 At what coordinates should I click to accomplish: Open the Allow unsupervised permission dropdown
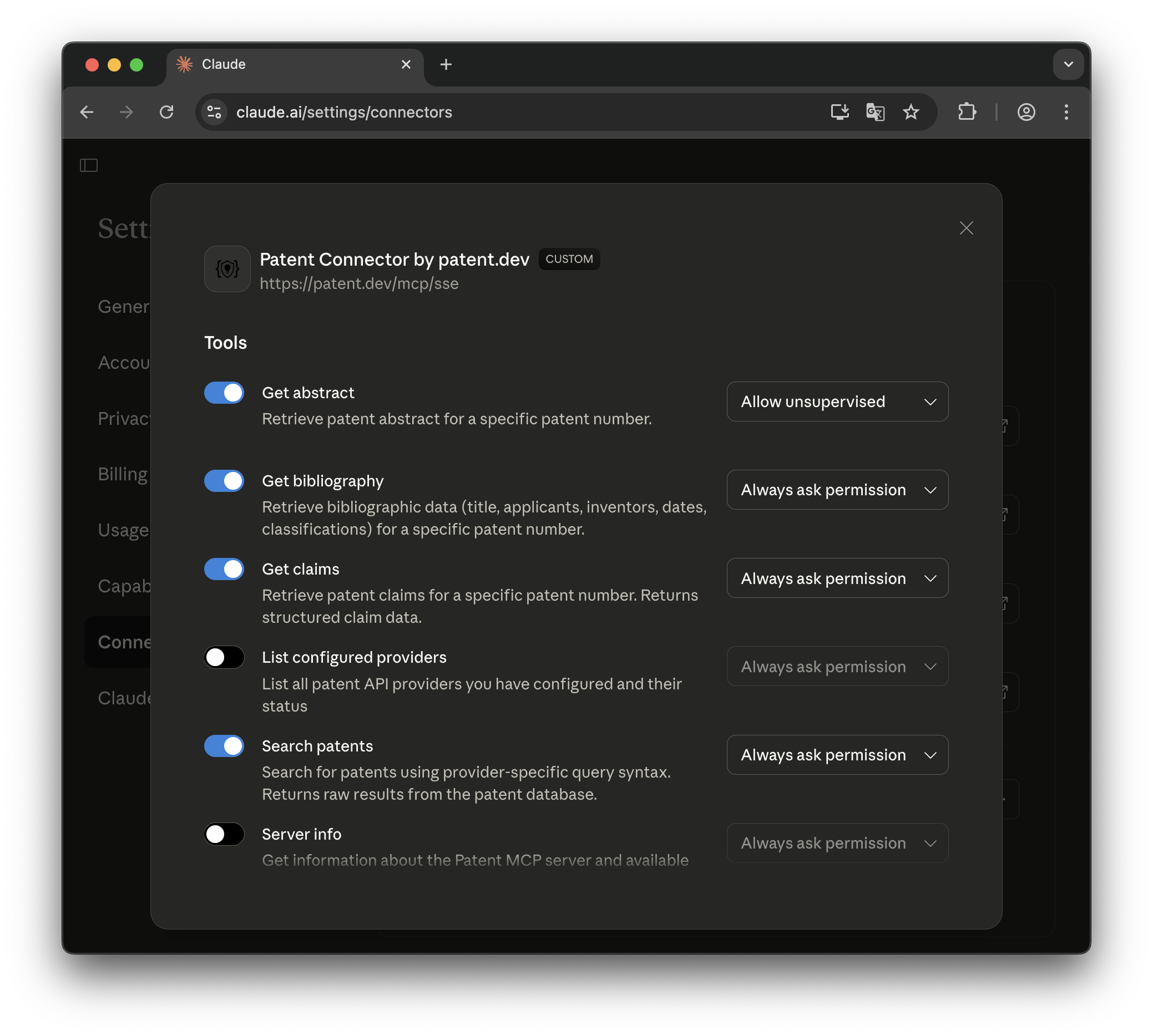click(837, 402)
